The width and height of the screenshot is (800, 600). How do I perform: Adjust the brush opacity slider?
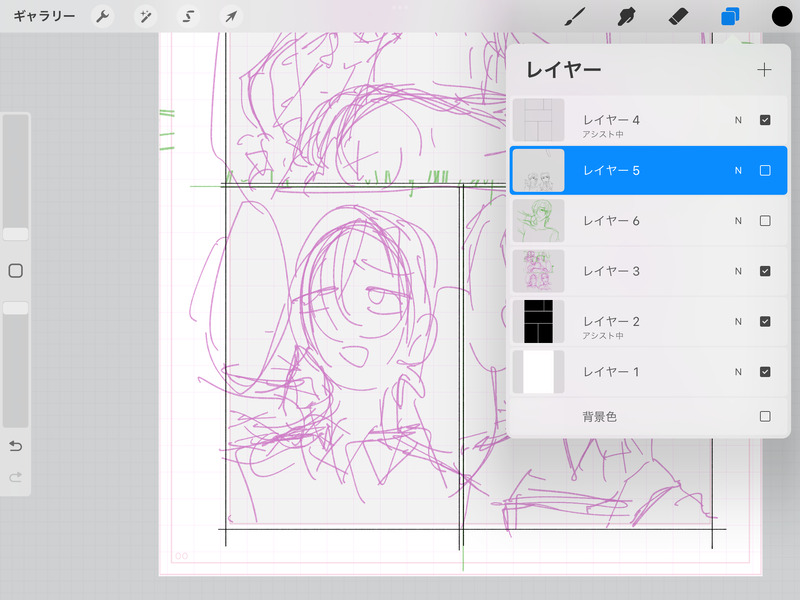[16, 308]
